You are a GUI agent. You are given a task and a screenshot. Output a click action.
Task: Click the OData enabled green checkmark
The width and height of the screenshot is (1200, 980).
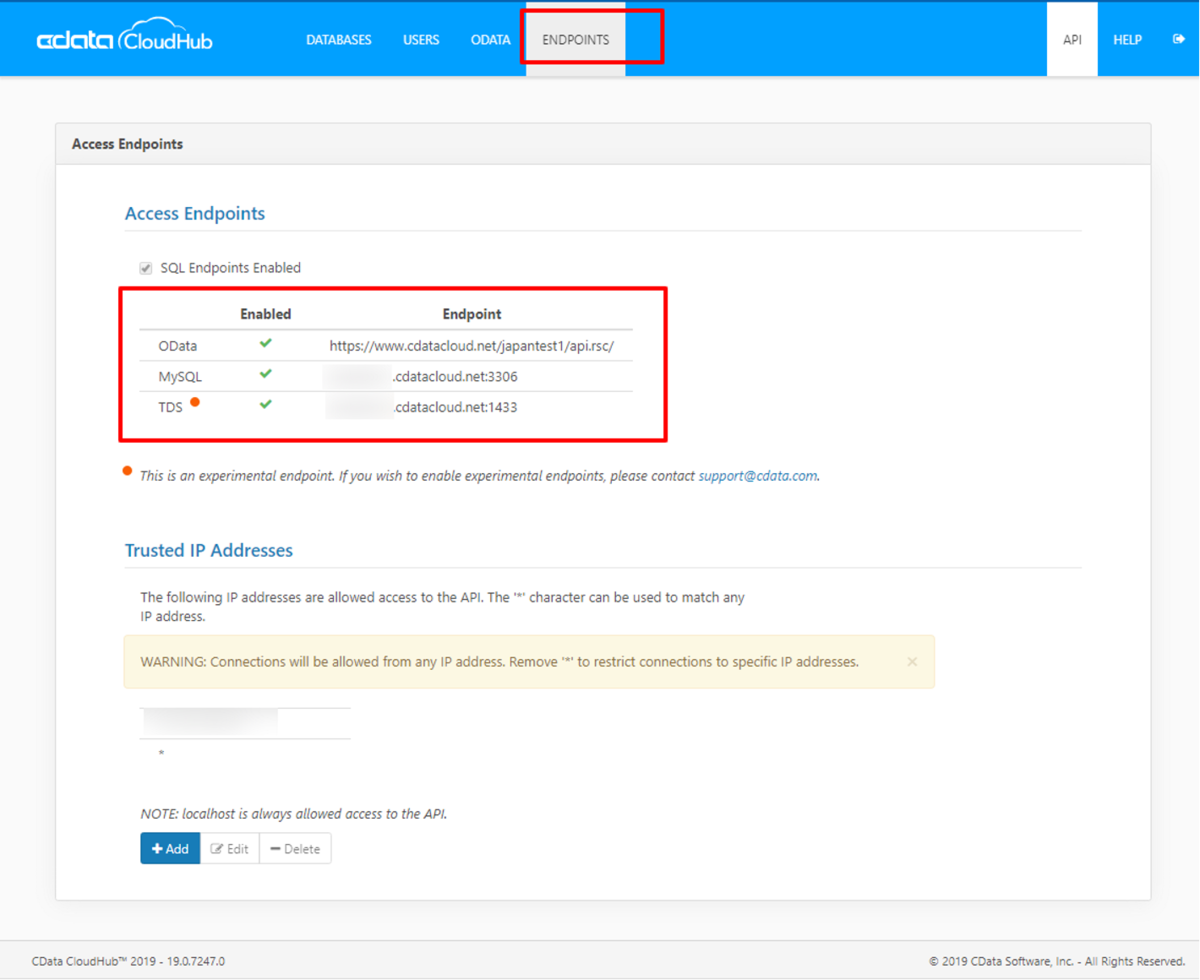tap(265, 343)
